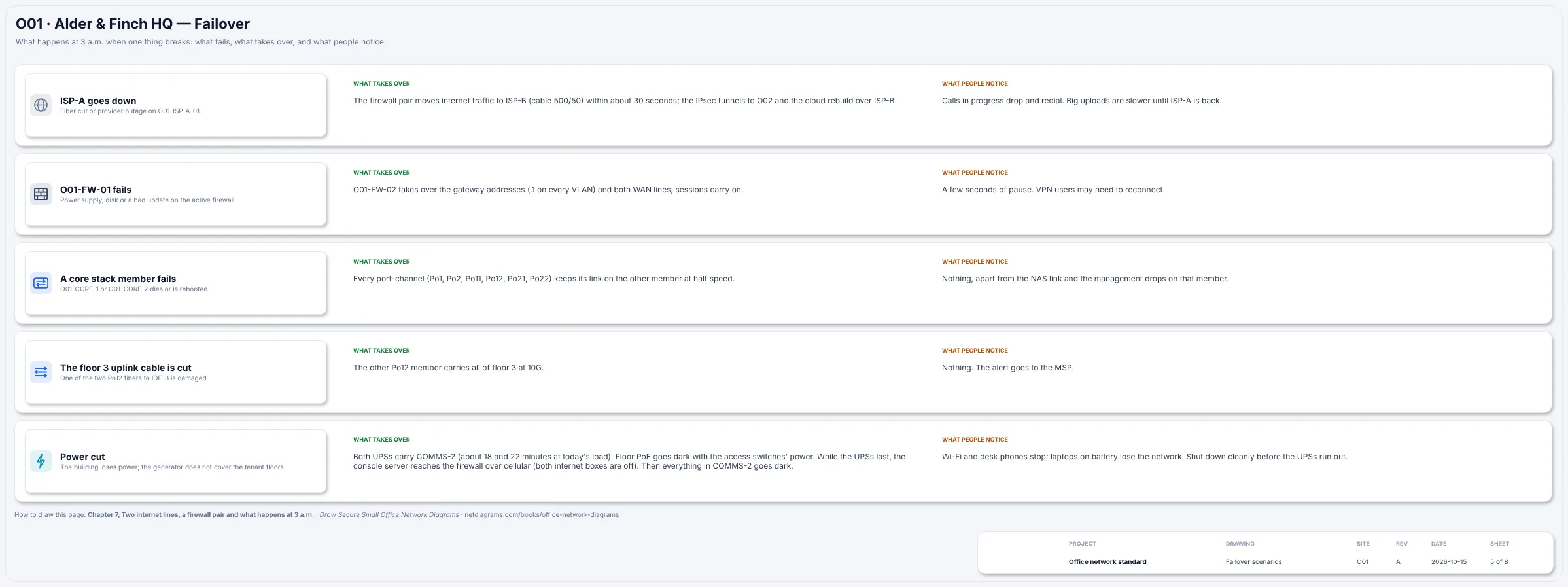Click 'What people notice' label in Power cut row
1568x587 pixels.
click(975, 440)
